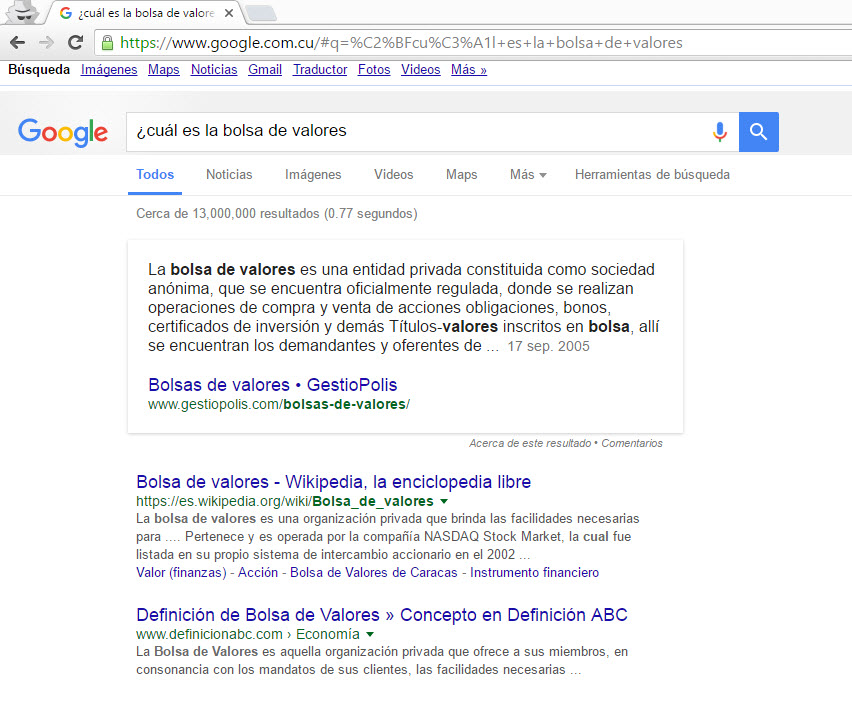Click the incognito spy icon
Screen dimensions: 852x703
[22, 12]
